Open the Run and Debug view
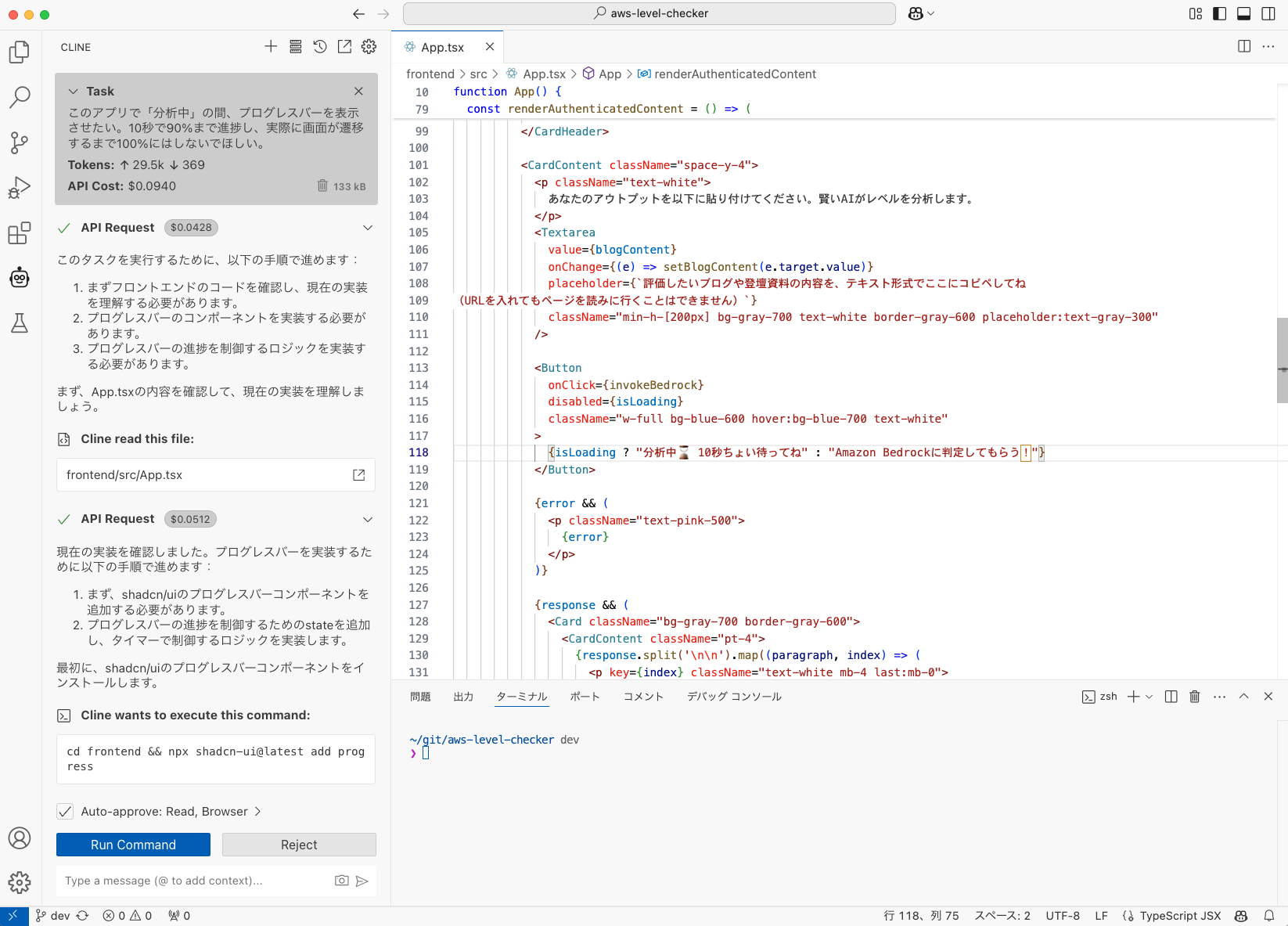Viewport: 1288px width, 926px height. point(19,188)
